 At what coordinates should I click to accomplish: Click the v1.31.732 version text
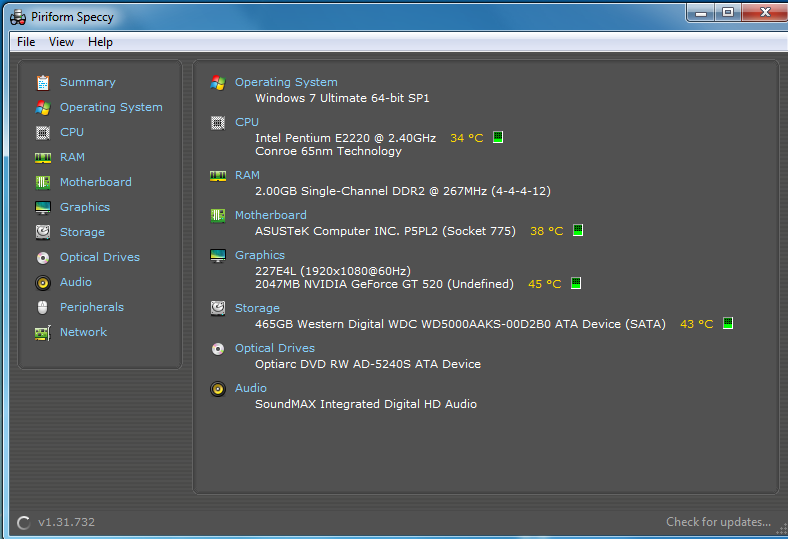(x=66, y=522)
